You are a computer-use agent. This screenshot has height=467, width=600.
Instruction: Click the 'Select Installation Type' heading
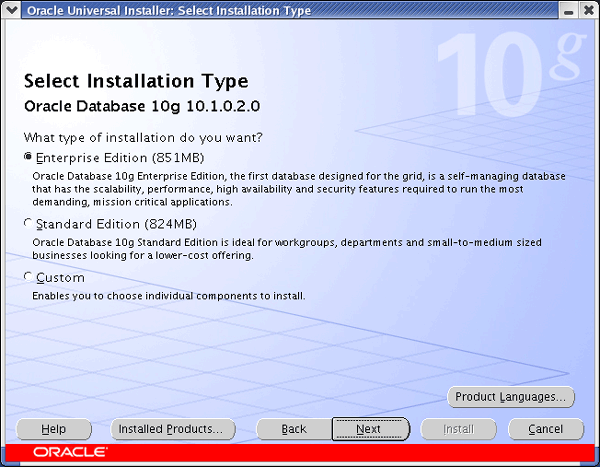pos(135,81)
